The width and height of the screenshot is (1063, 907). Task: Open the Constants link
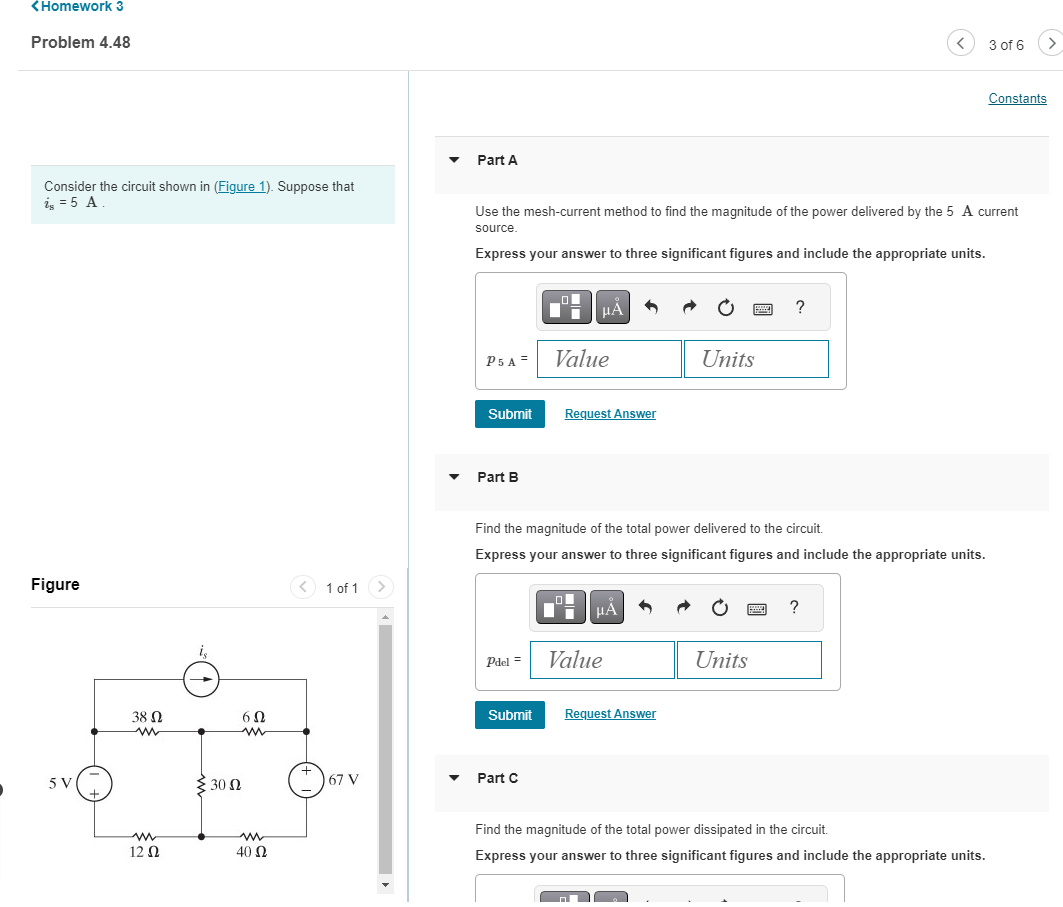pyautogui.click(x=1017, y=98)
